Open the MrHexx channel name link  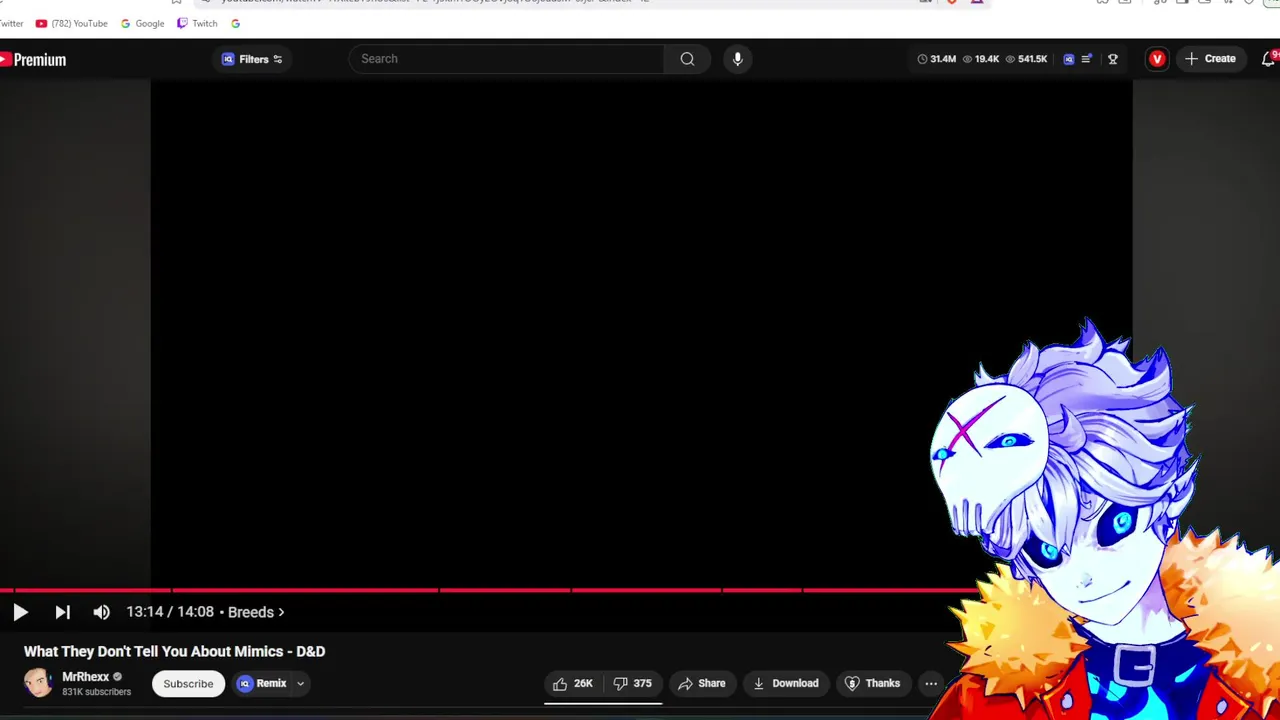[86, 677]
